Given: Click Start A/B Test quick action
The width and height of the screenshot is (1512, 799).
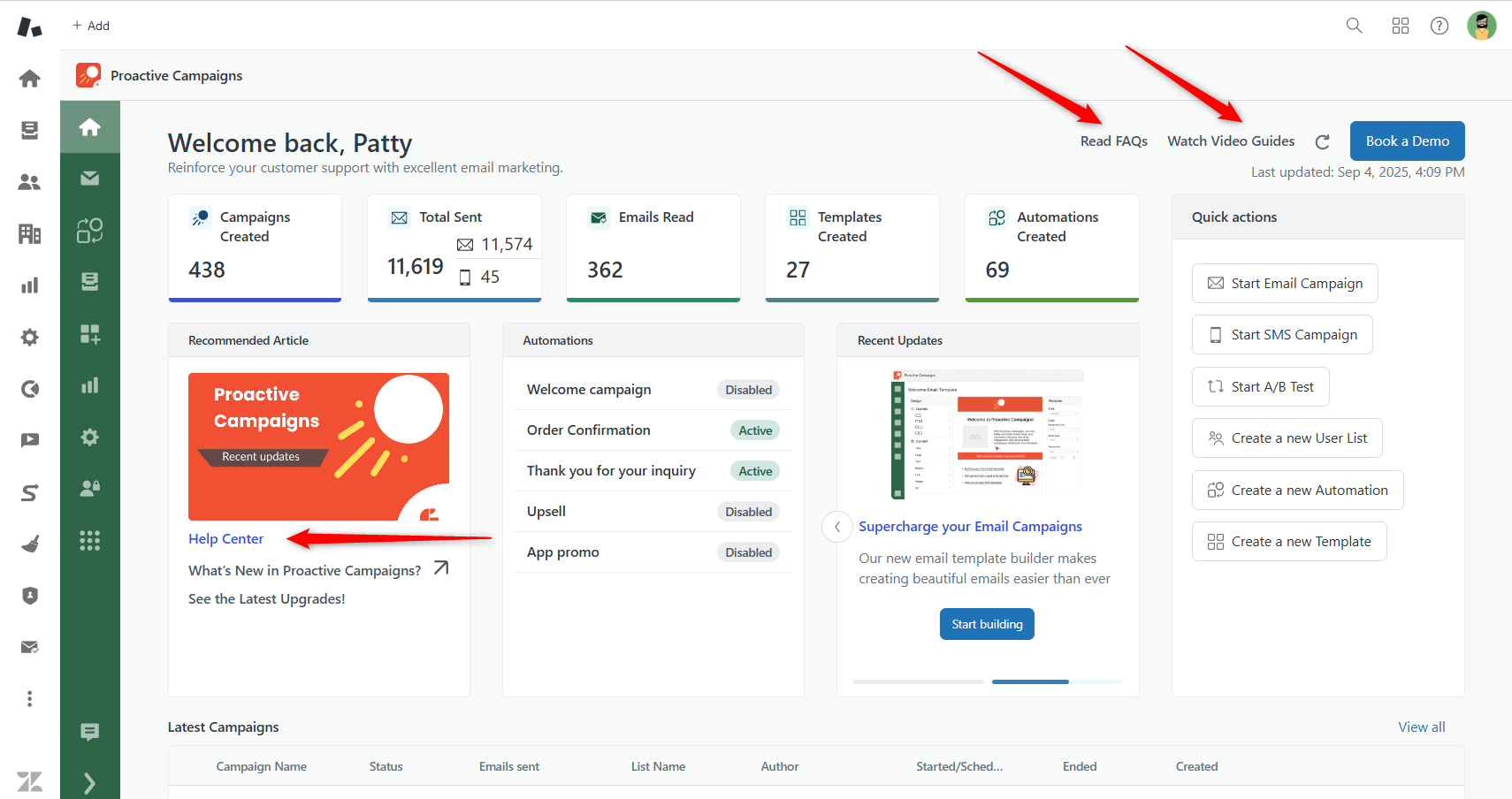Looking at the screenshot, I should [1261, 387].
